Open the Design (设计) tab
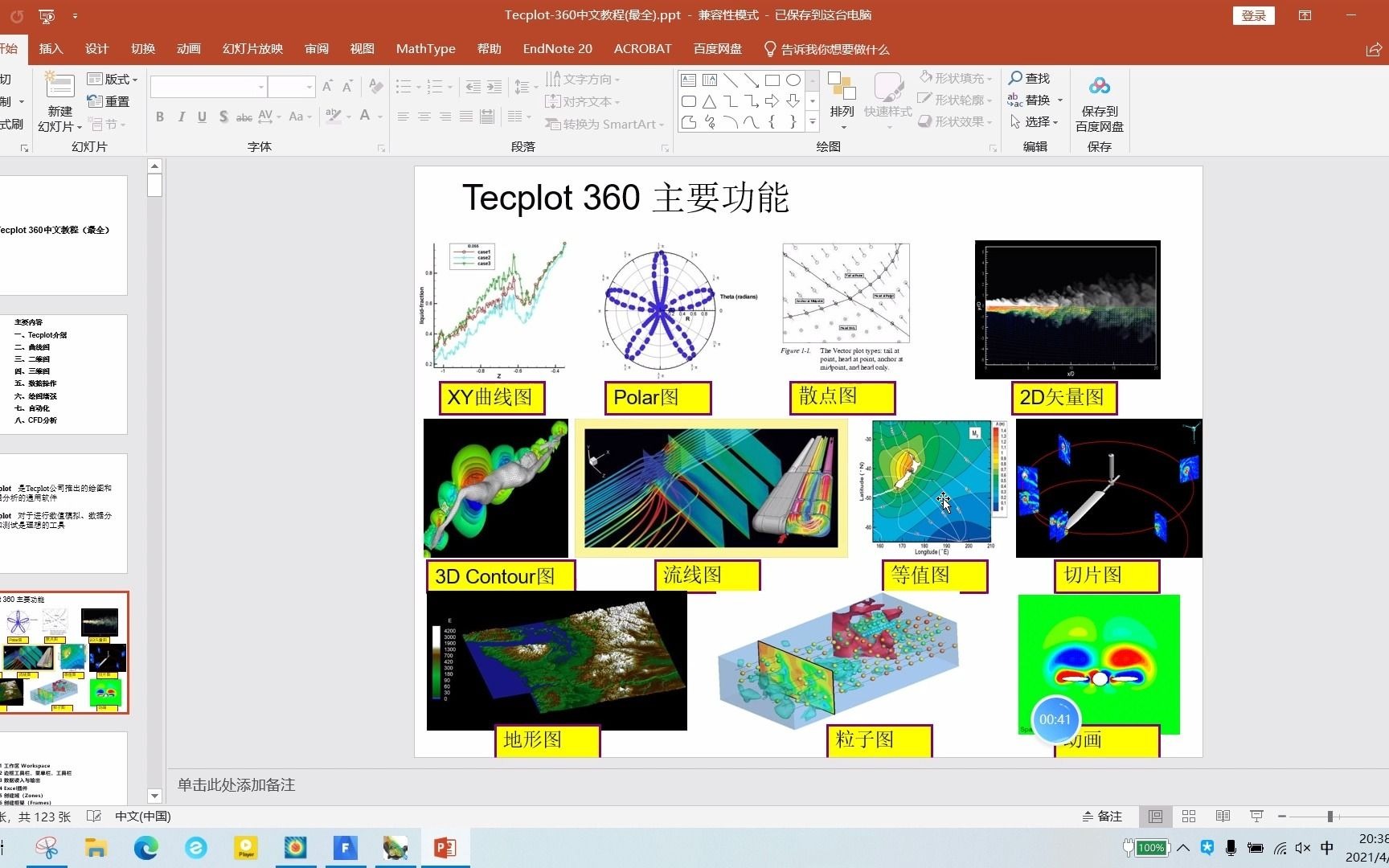This screenshot has width=1389, height=868. (96, 49)
